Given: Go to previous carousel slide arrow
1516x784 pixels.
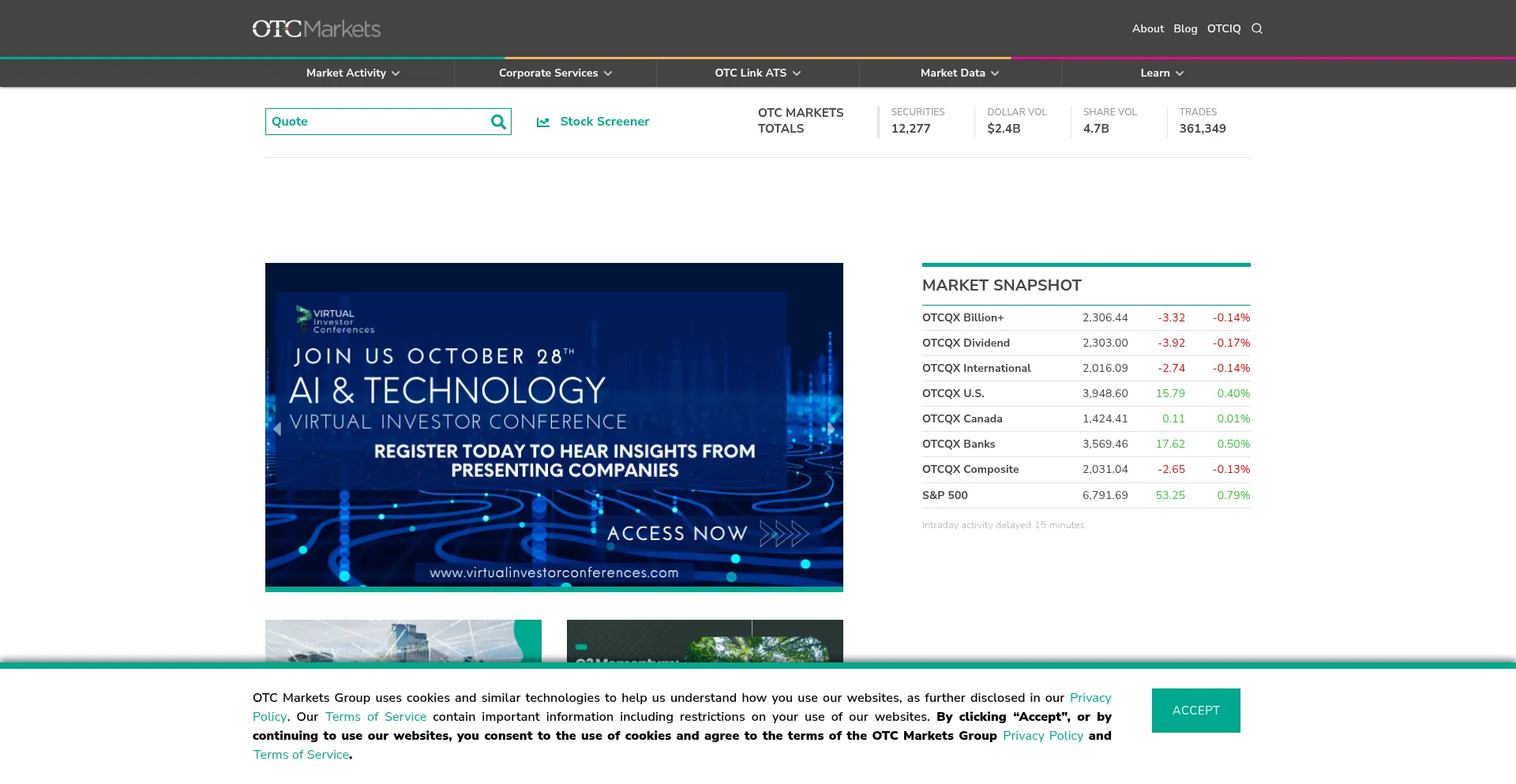Looking at the screenshot, I should [x=277, y=429].
